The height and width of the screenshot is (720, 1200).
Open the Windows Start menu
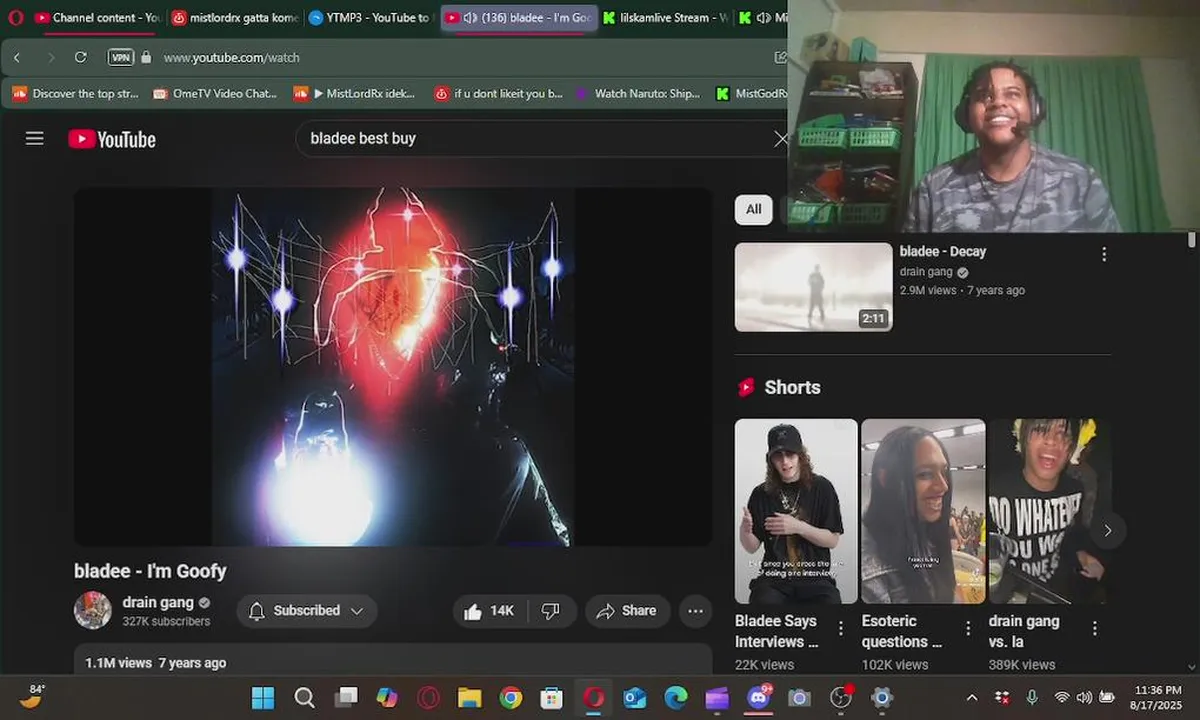(263, 698)
